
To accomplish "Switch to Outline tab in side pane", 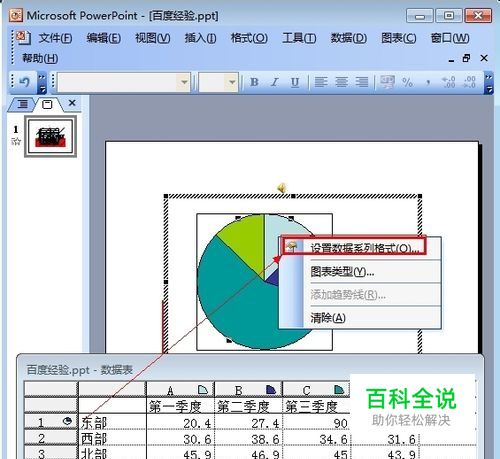I will [22, 104].
